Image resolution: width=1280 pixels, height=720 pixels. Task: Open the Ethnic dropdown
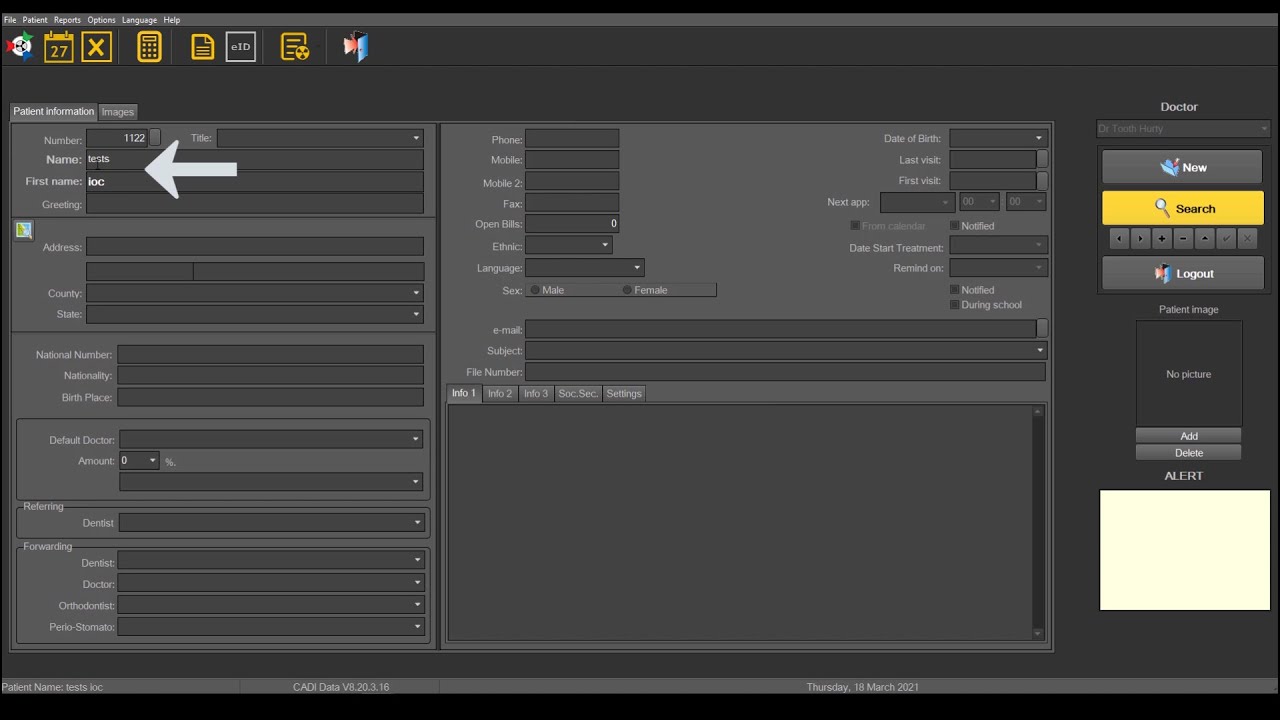(x=568, y=245)
